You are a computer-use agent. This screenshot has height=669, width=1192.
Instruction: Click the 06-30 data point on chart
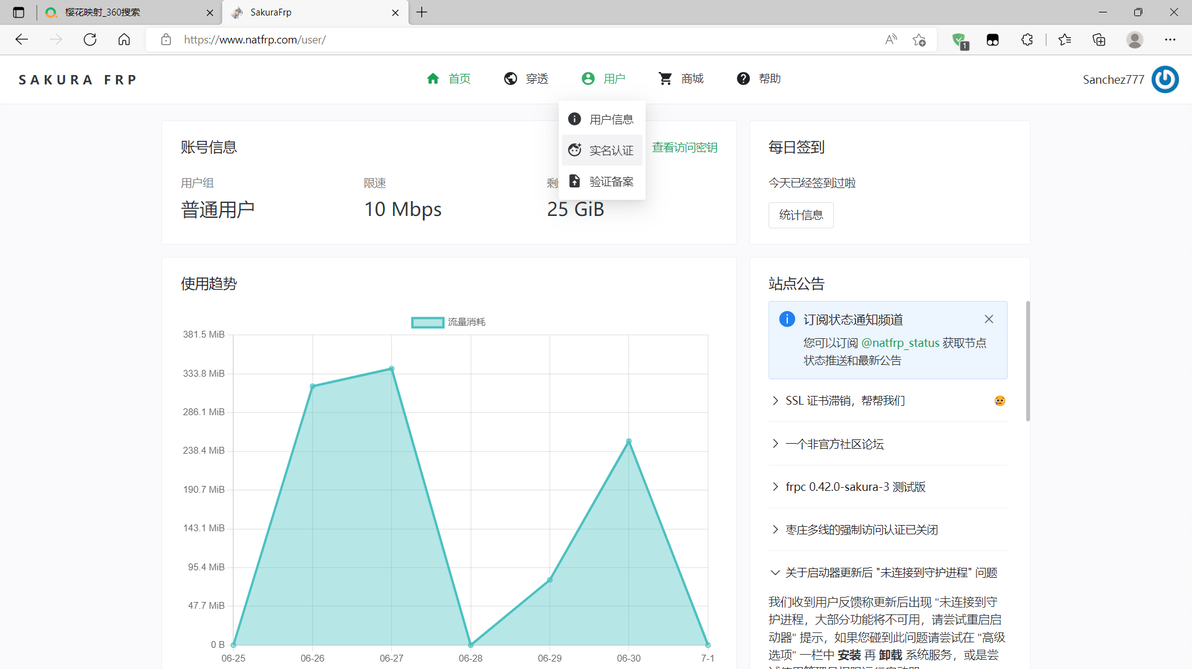coord(629,441)
